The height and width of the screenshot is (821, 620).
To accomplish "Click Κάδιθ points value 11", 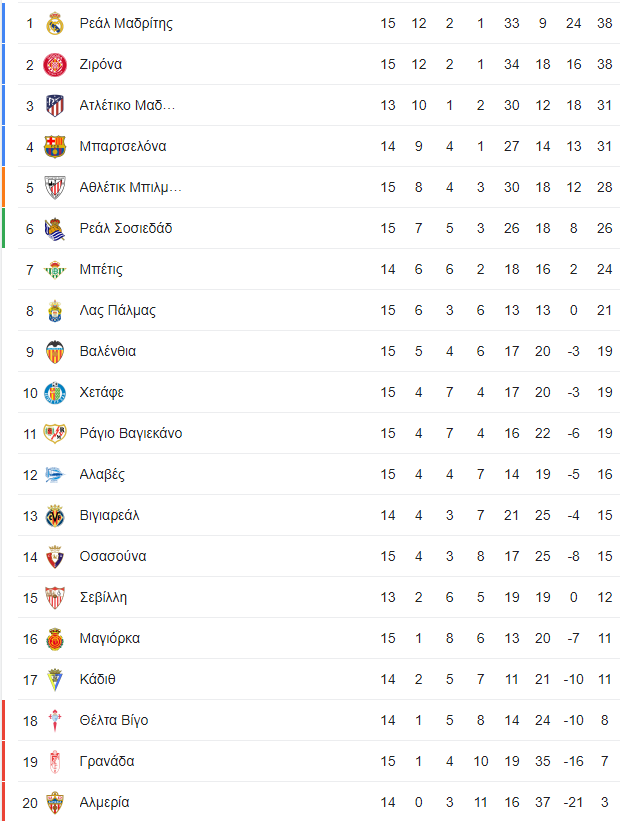I will pos(605,680).
